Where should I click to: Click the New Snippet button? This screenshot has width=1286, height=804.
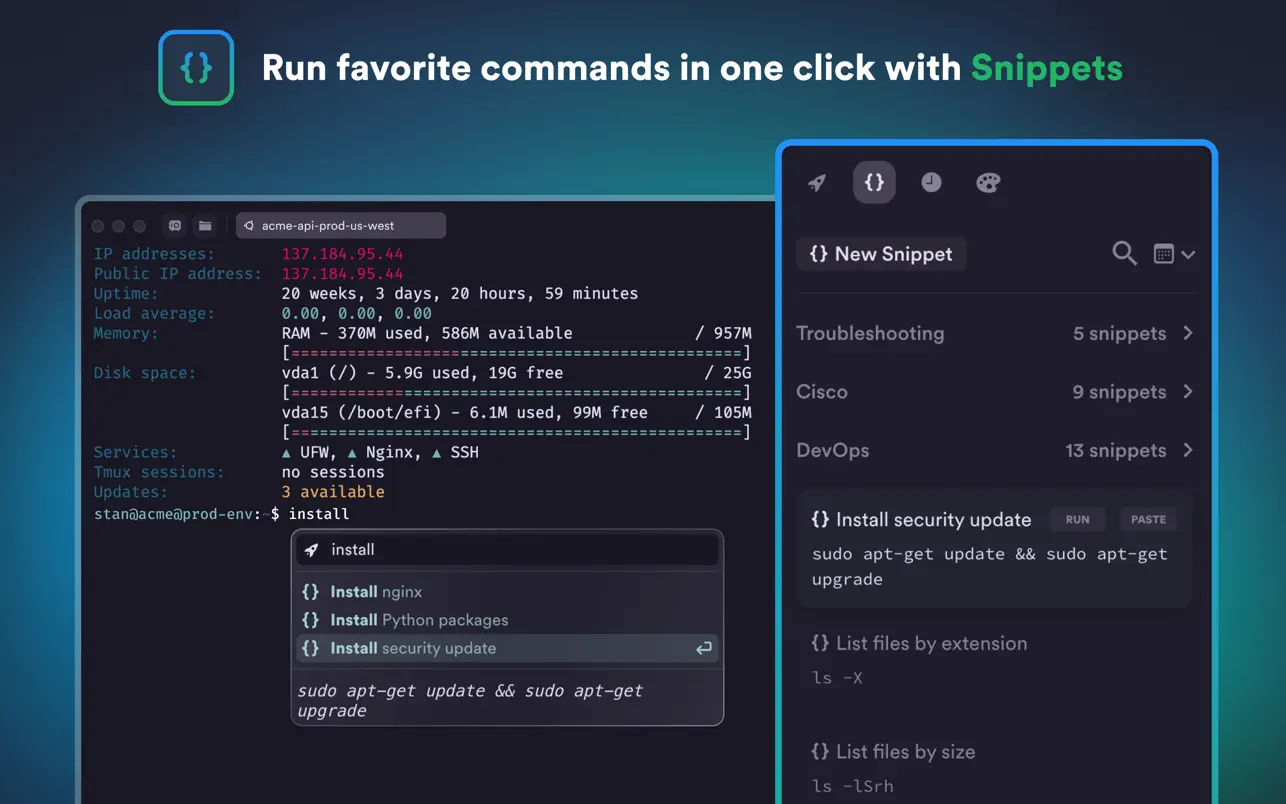tap(881, 254)
